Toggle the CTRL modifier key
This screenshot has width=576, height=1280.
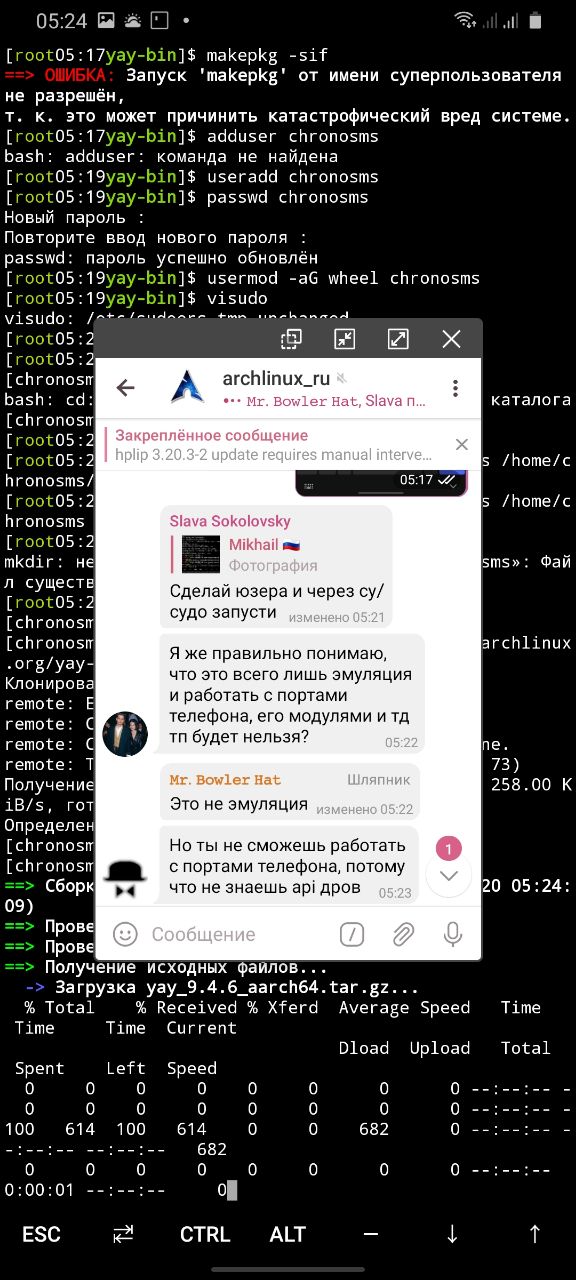(205, 1234)
